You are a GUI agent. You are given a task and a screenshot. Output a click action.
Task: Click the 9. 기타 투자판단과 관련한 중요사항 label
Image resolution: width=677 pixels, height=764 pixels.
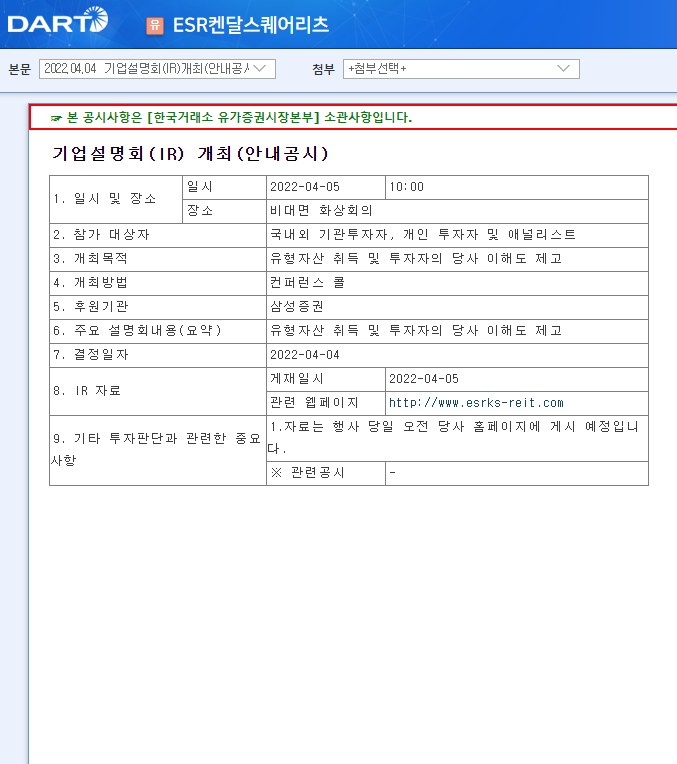pos(158,450)
